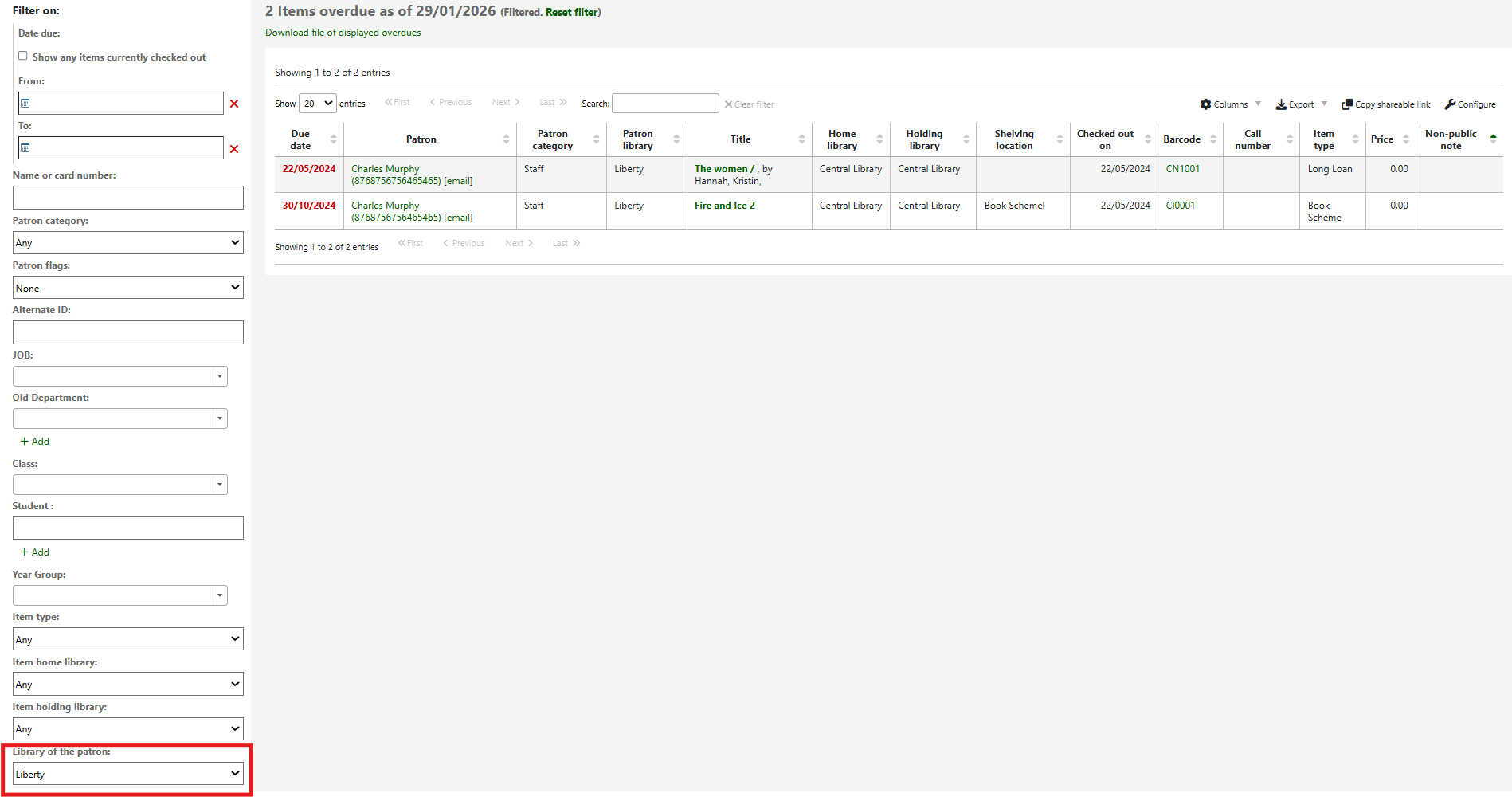Viewport: 1512px width, 797px height.
Task: Open Charles Murphy patron link in first row
Action: coord(386,169)
